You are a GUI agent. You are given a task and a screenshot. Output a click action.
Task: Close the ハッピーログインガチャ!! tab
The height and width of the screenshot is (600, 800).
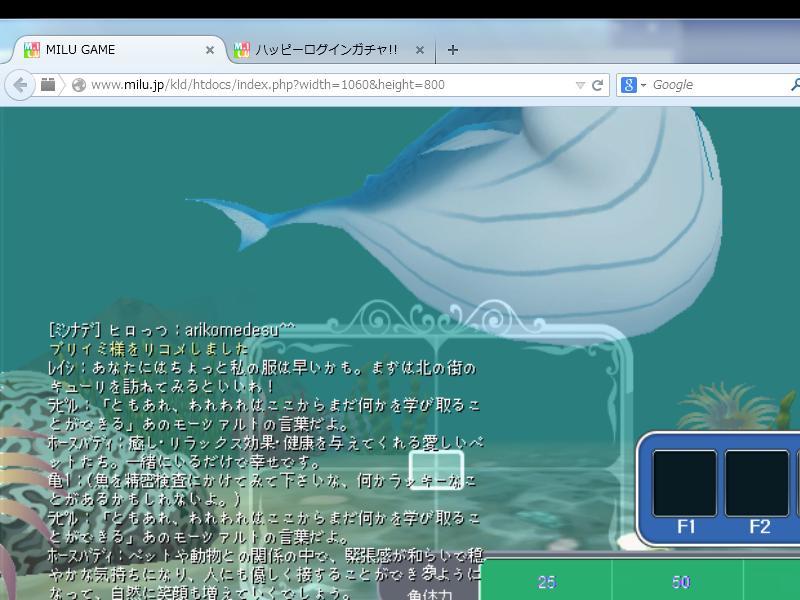tap(420, 49)
